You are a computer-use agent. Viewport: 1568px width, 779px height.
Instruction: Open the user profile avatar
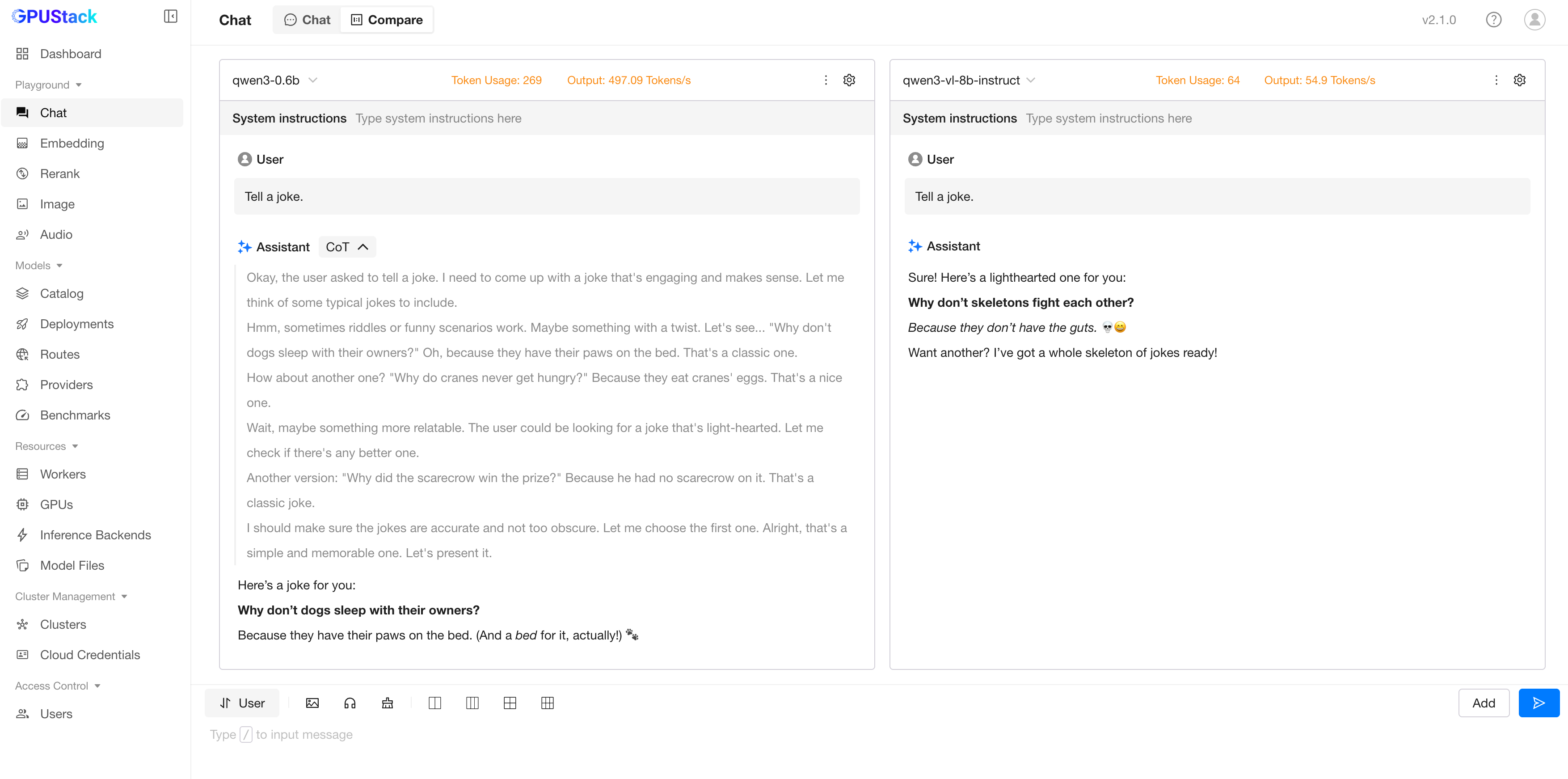tap(1534, 20)
